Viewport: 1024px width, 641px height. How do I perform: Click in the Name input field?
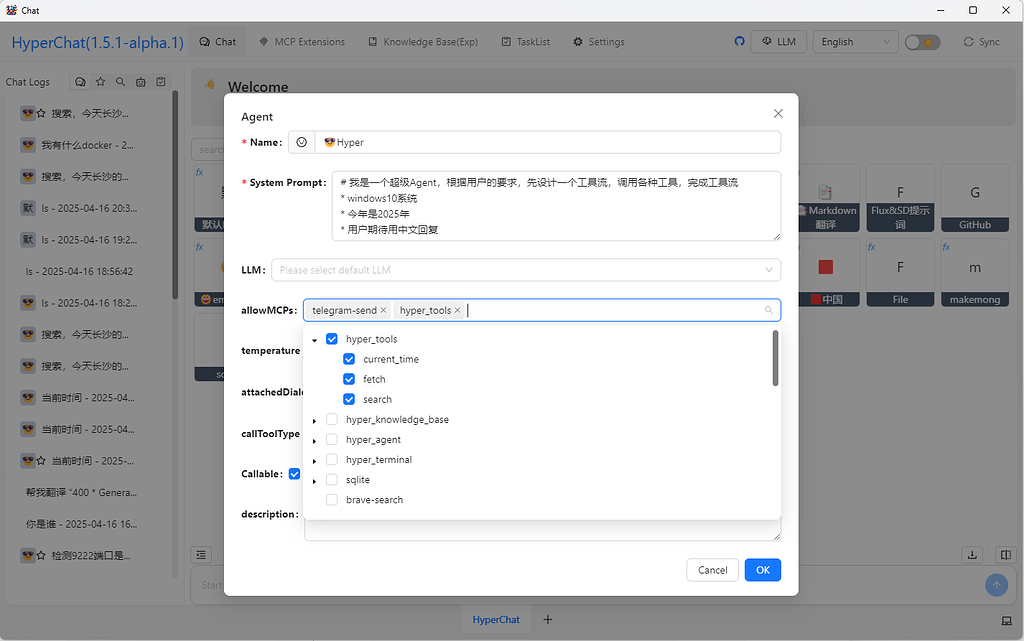(x=547, y=142)
